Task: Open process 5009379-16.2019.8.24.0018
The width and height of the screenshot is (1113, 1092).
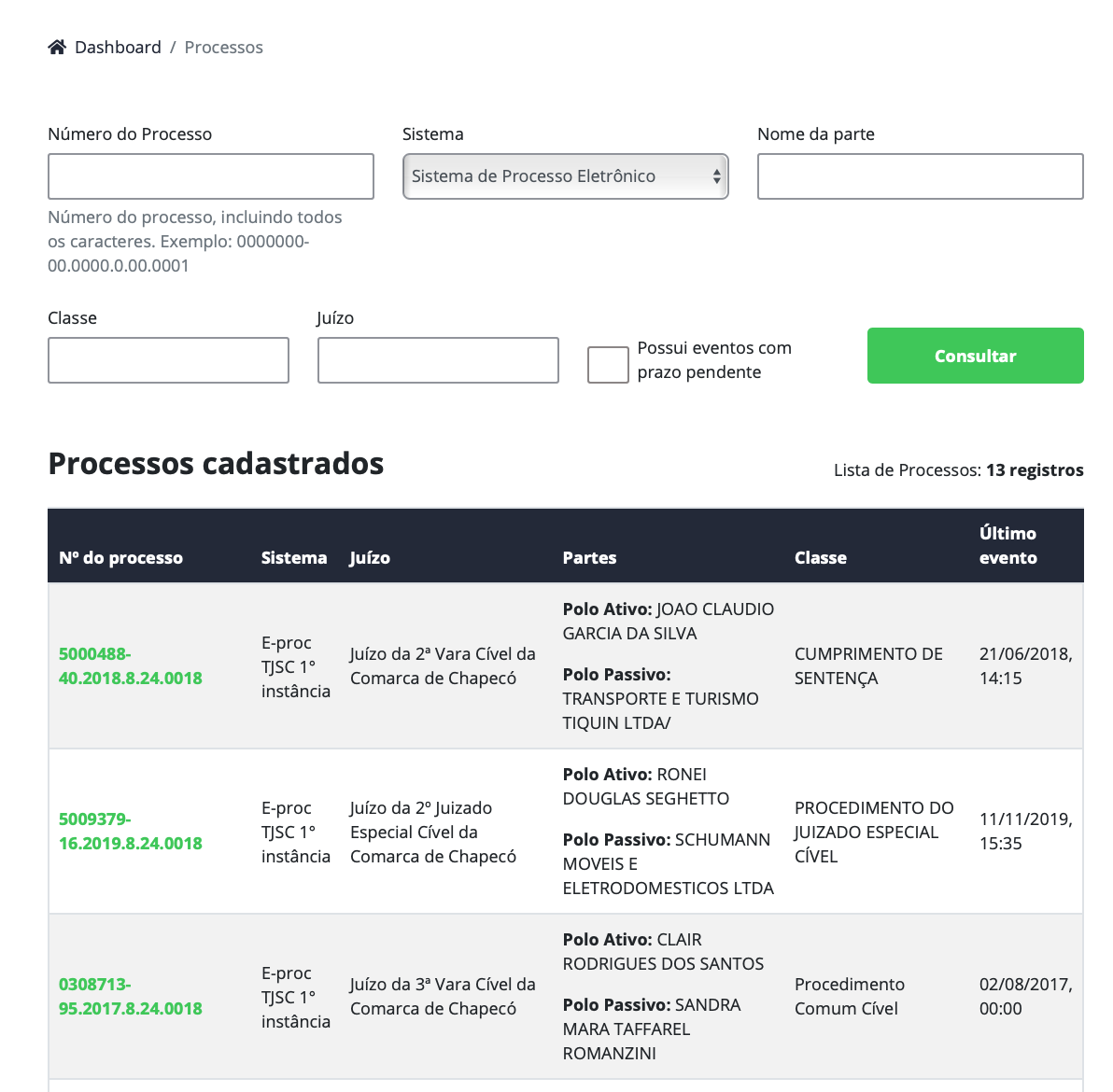Action: (131, 832)
